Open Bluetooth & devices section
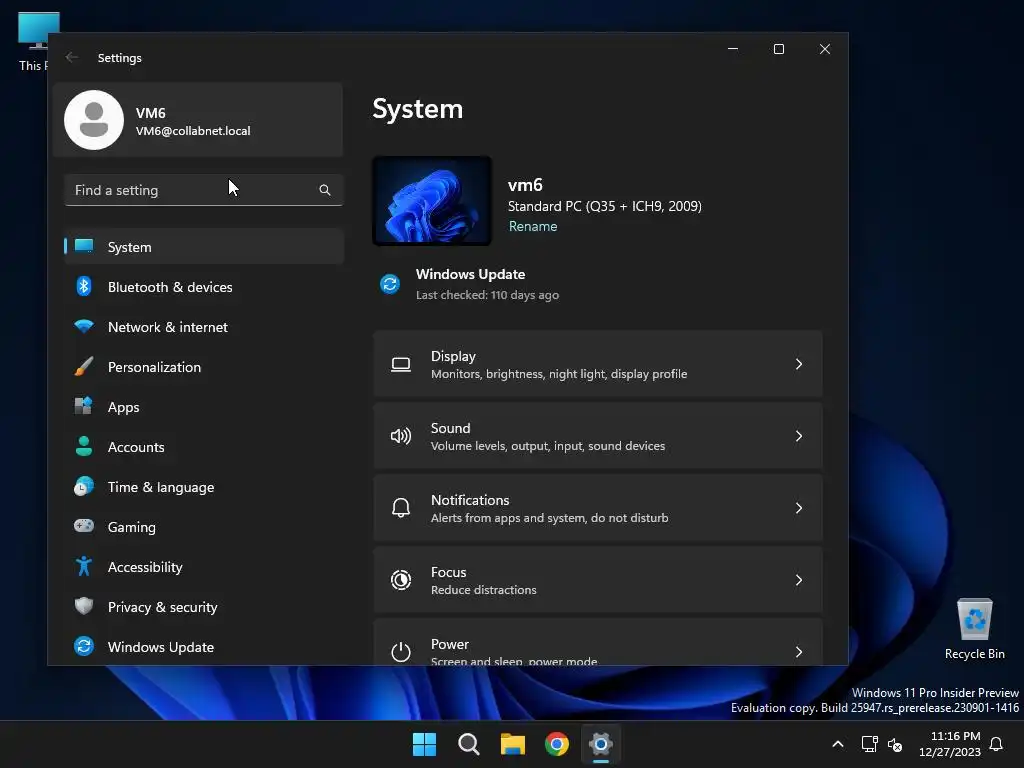This screenshot has height=768, width=1024. pos(204,286)
